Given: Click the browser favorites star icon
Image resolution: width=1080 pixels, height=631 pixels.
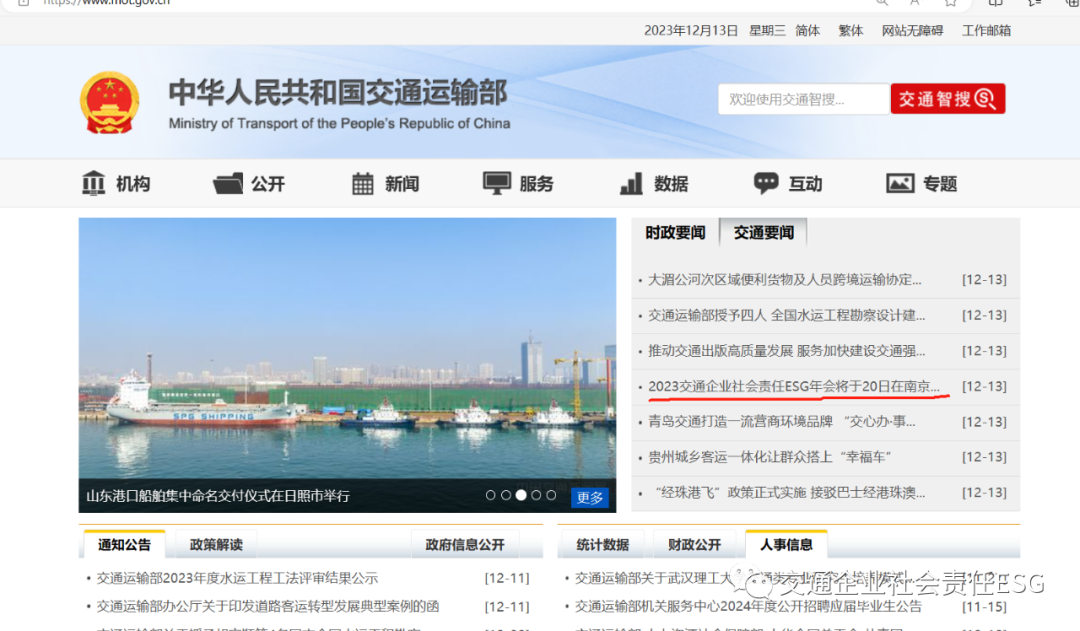Looking at the screenshot, I should pyautogui.click(x=951, y=3).
